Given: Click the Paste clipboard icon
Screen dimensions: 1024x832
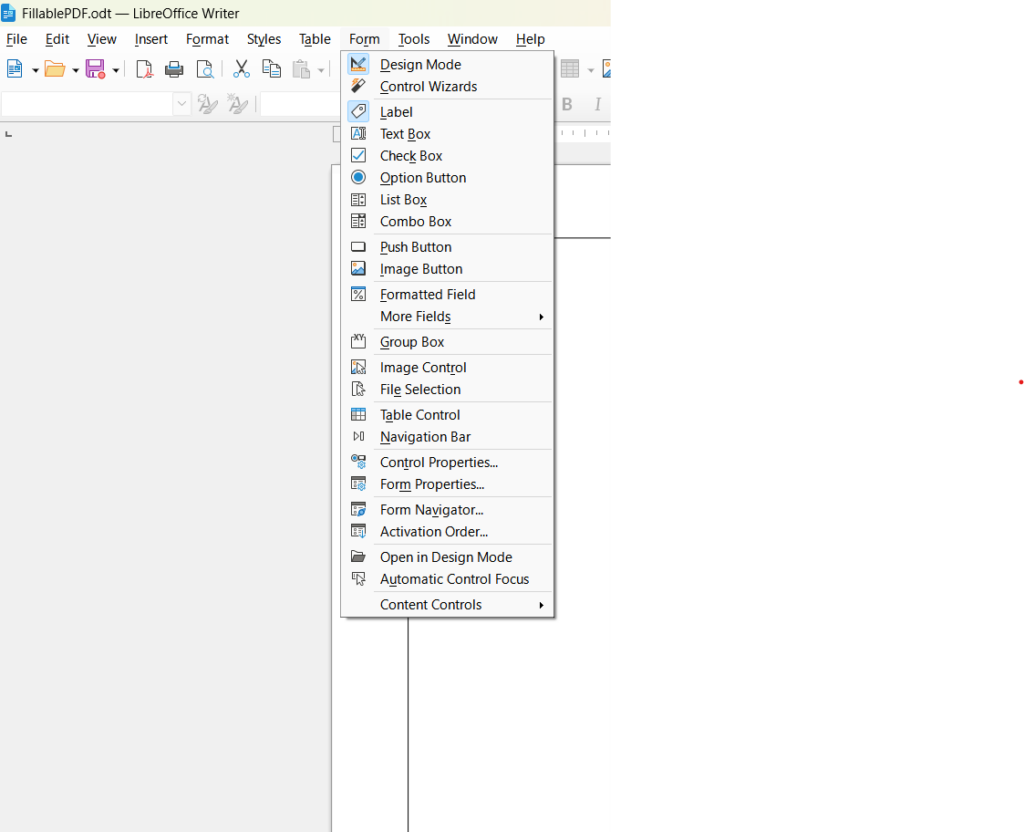Looking at the screenshot, I should click(301, 69).
